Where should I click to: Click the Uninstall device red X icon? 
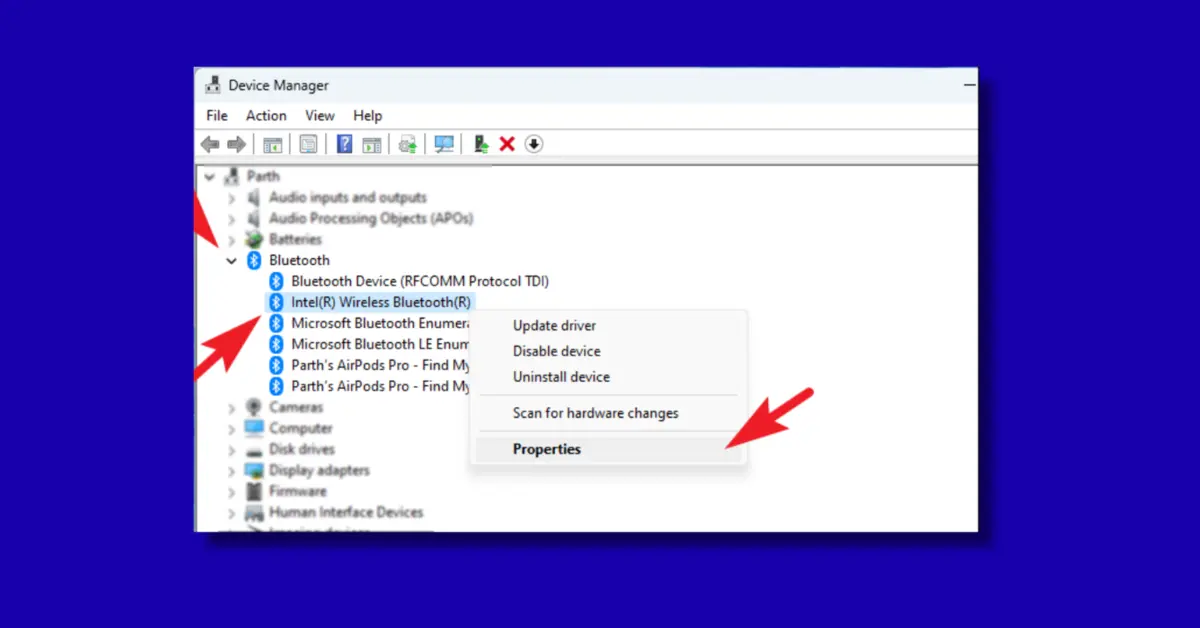tap(507, 143)
